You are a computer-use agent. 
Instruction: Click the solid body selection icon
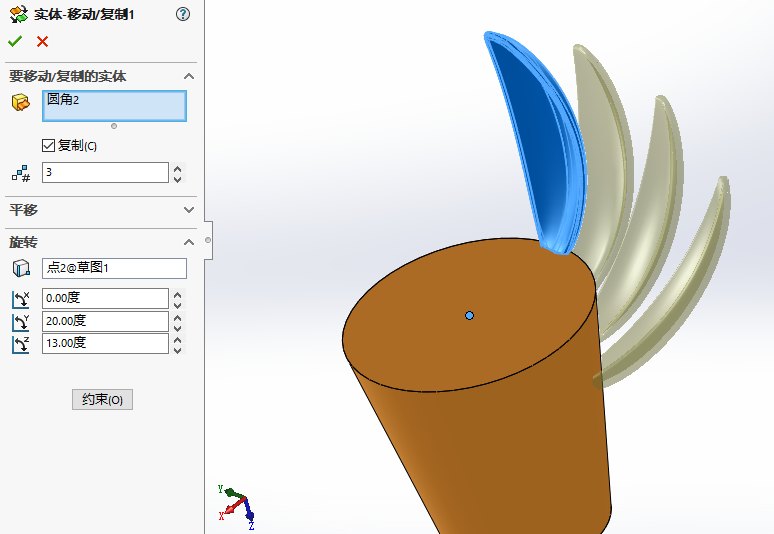[20, 102]
